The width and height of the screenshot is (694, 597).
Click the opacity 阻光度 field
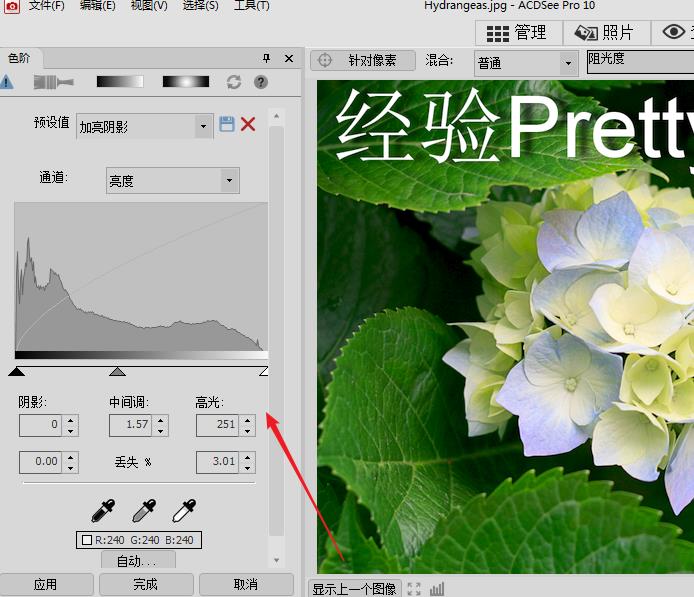(640, 62)
